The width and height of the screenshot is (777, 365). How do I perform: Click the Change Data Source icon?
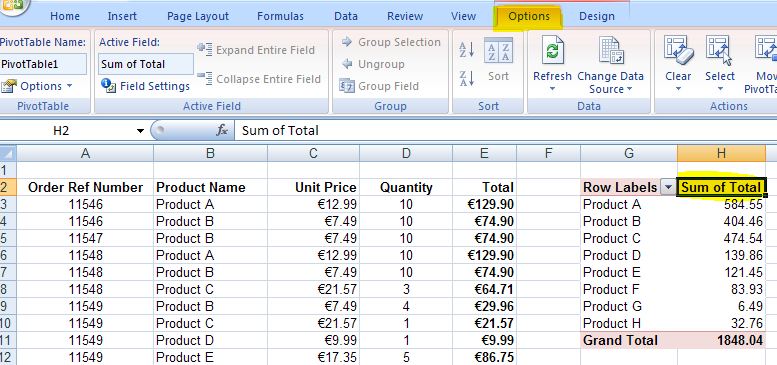610,51
